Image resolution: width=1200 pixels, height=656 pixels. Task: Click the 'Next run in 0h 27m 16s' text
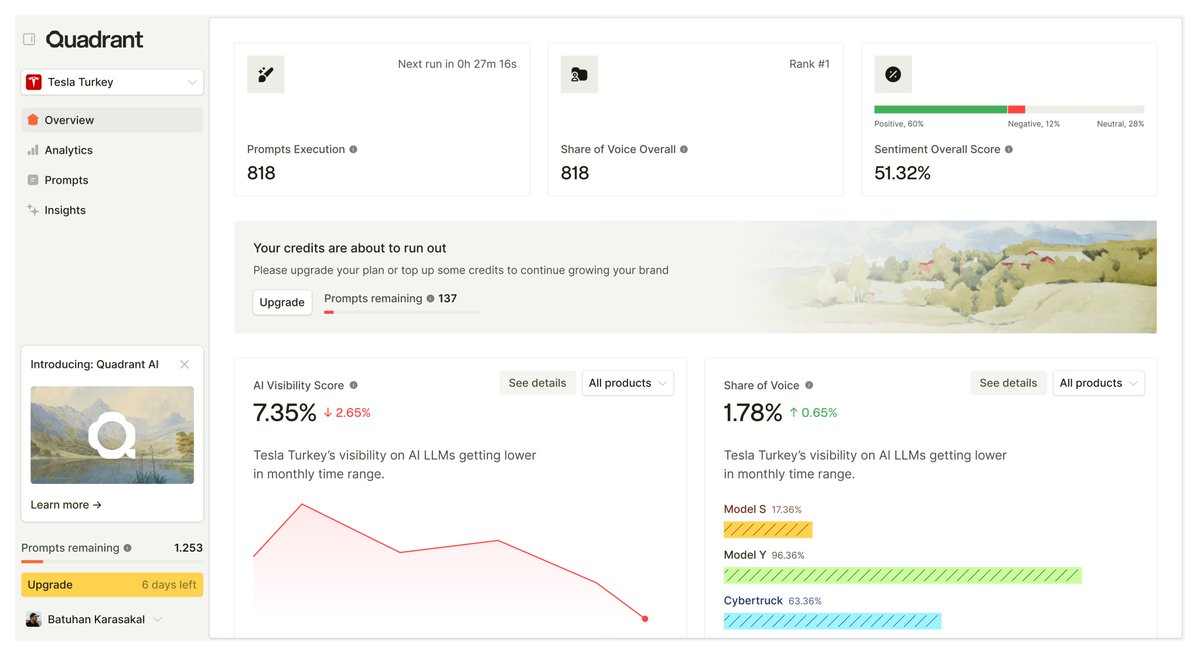457,64
